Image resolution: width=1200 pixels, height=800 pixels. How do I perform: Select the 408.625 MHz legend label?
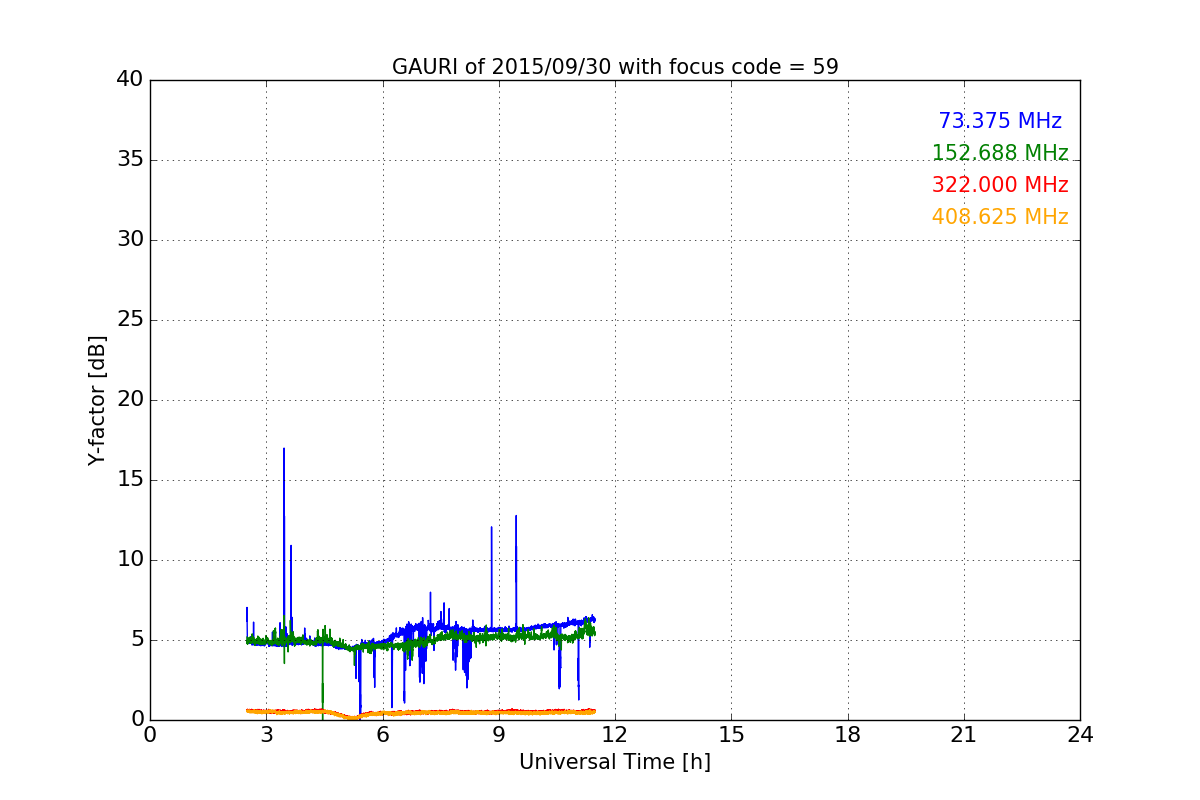tap(1000, 217)
